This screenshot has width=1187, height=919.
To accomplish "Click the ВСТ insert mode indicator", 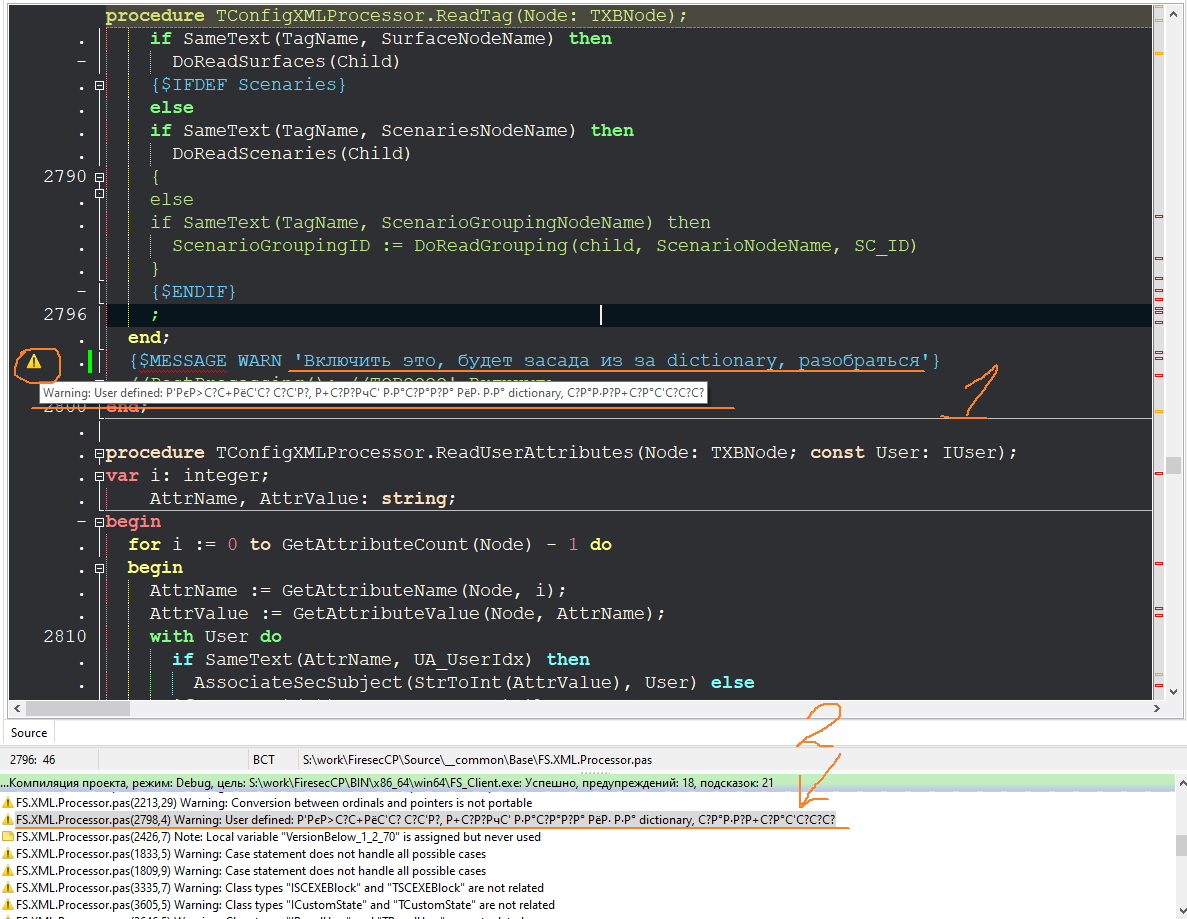I will (x=263, y=759).
